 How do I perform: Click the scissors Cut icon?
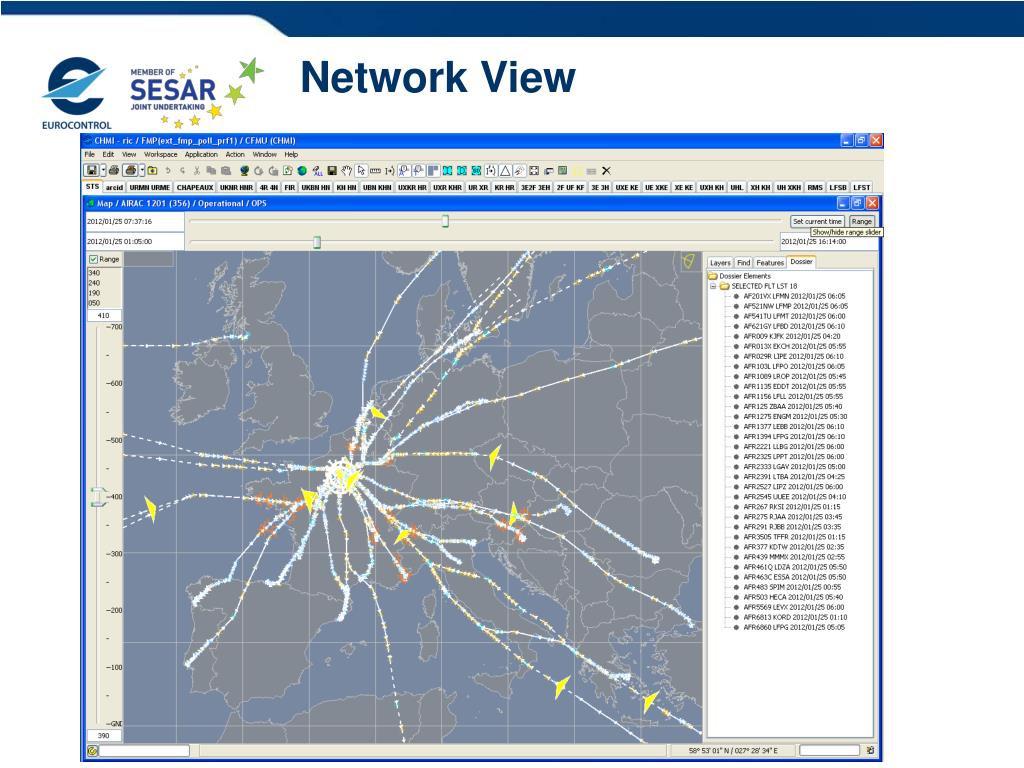click(x=197, y=170)
